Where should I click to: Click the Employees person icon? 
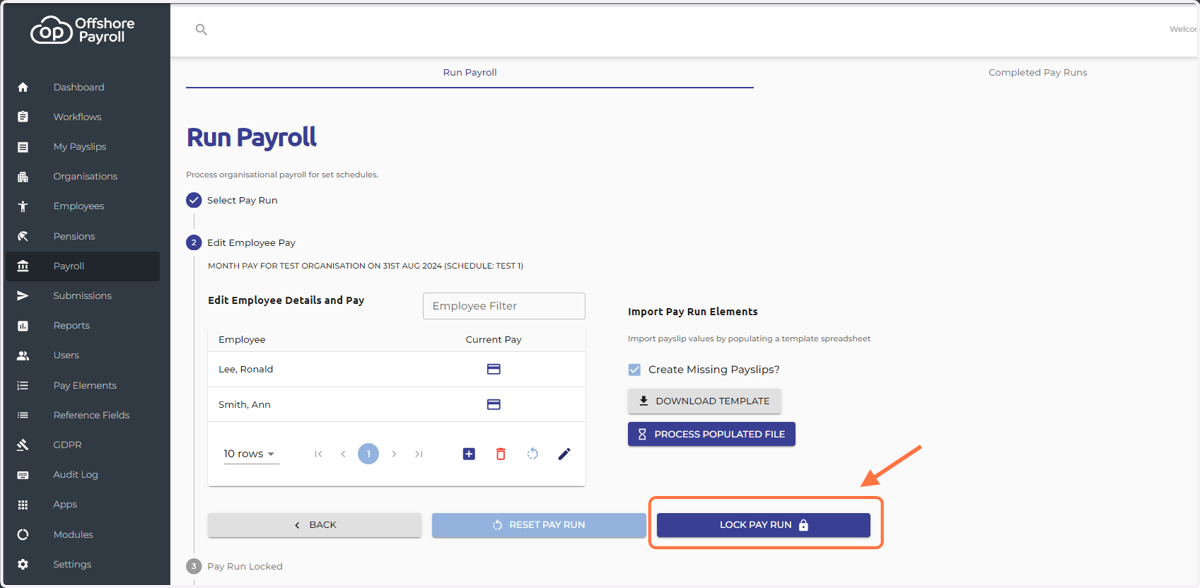[23, 206]
